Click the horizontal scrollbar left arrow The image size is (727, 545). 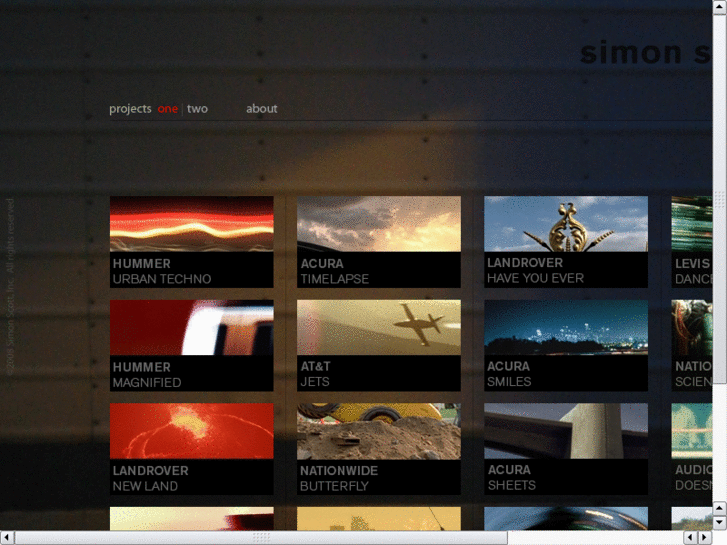tap(7, 538)
